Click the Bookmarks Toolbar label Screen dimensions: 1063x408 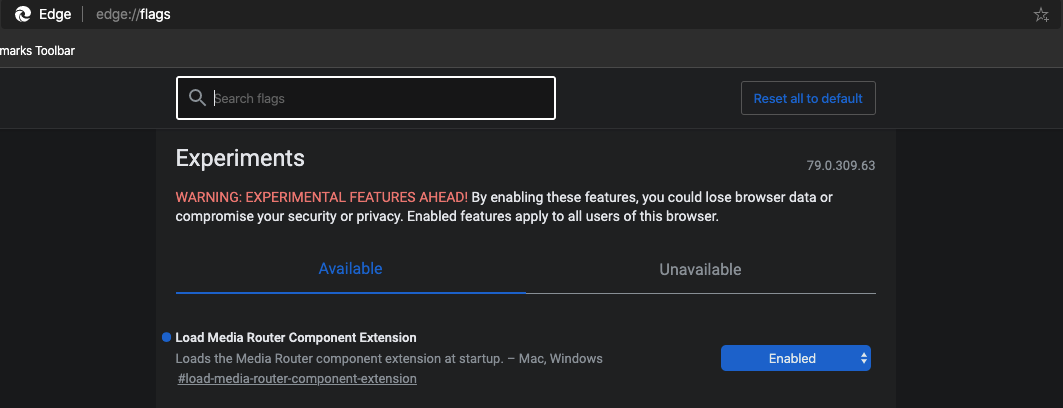point(37,51)
